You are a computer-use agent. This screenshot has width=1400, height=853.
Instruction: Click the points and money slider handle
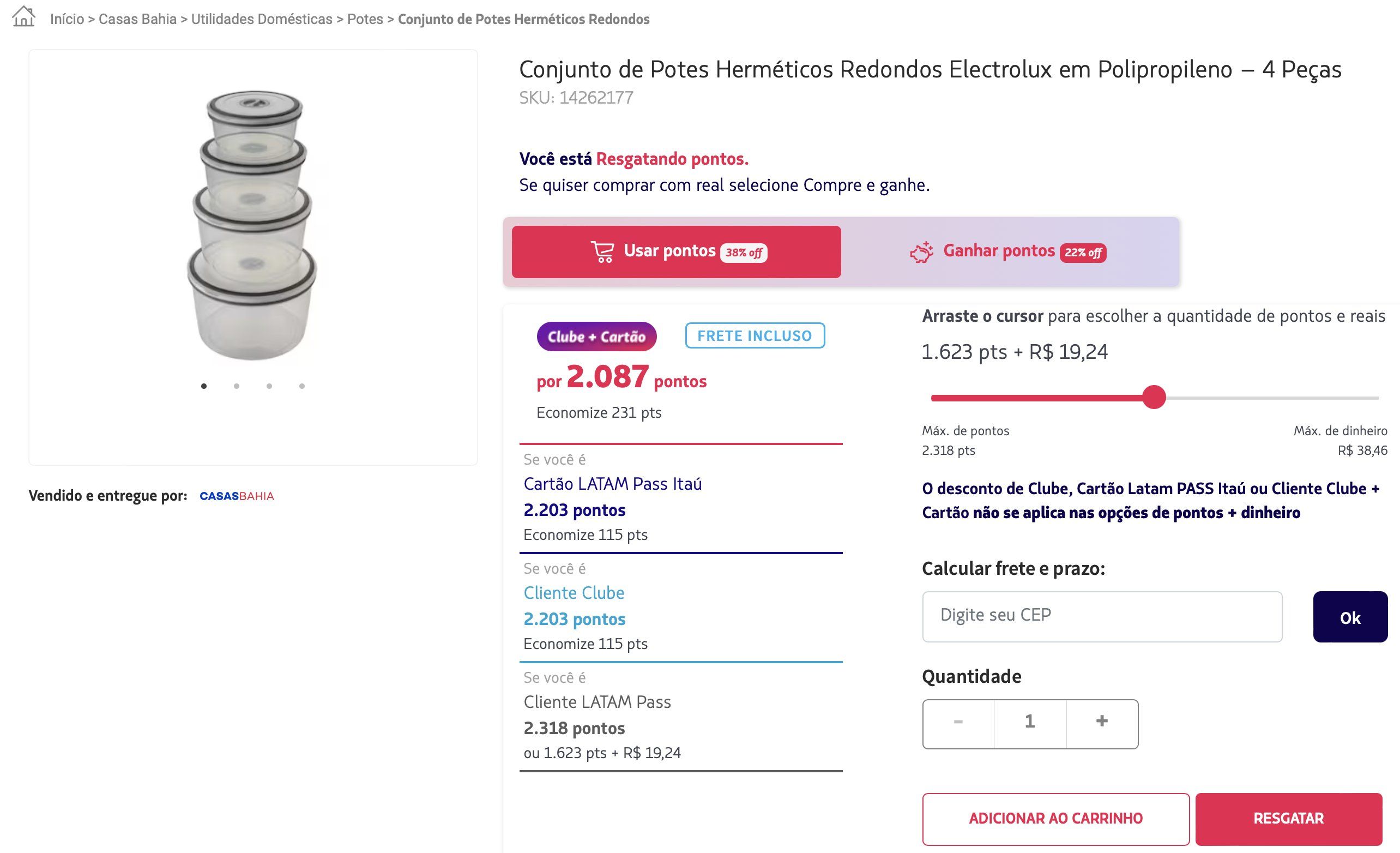[1154, 397]
